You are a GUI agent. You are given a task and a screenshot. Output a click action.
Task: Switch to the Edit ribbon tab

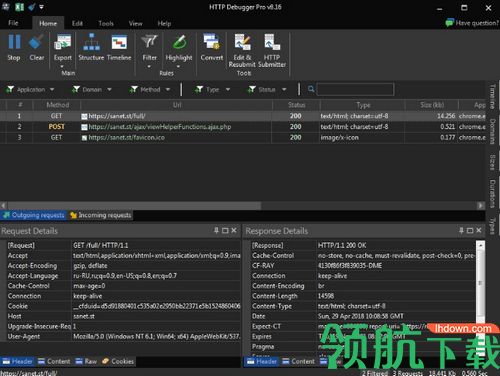click(x=77, y=23)
